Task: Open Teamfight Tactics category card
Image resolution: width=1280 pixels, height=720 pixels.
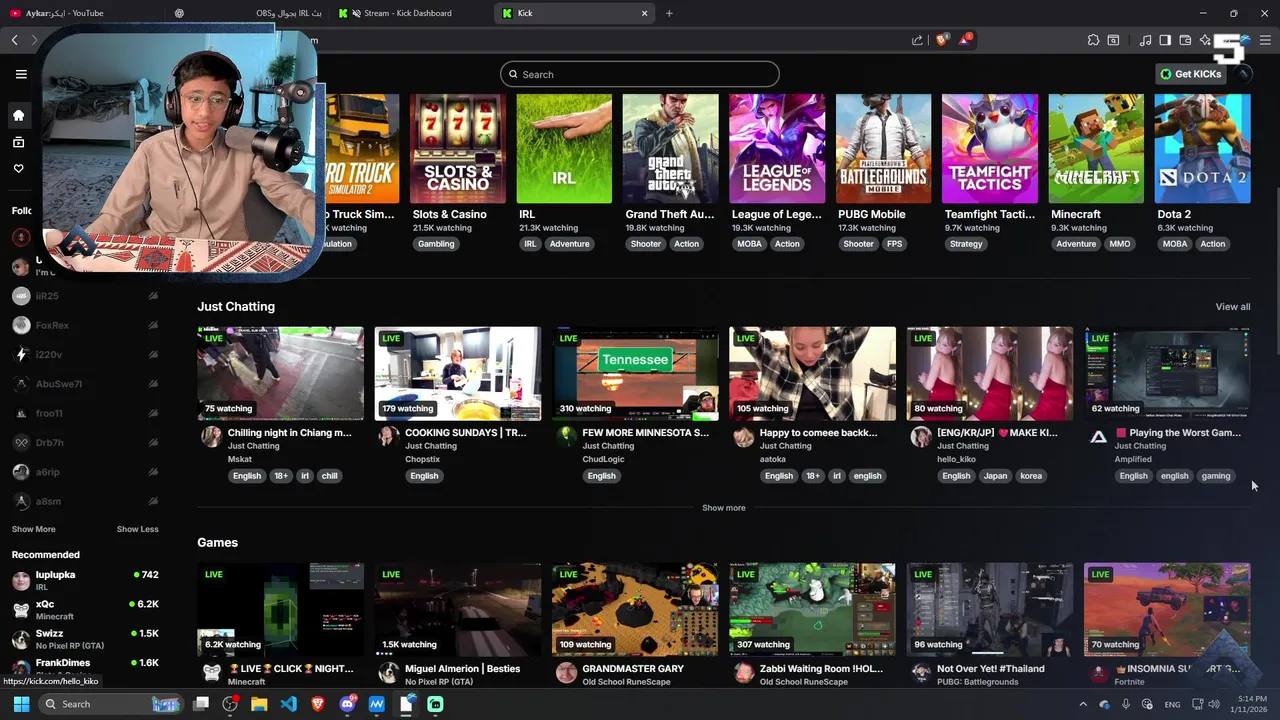Action: pos(990,149)
